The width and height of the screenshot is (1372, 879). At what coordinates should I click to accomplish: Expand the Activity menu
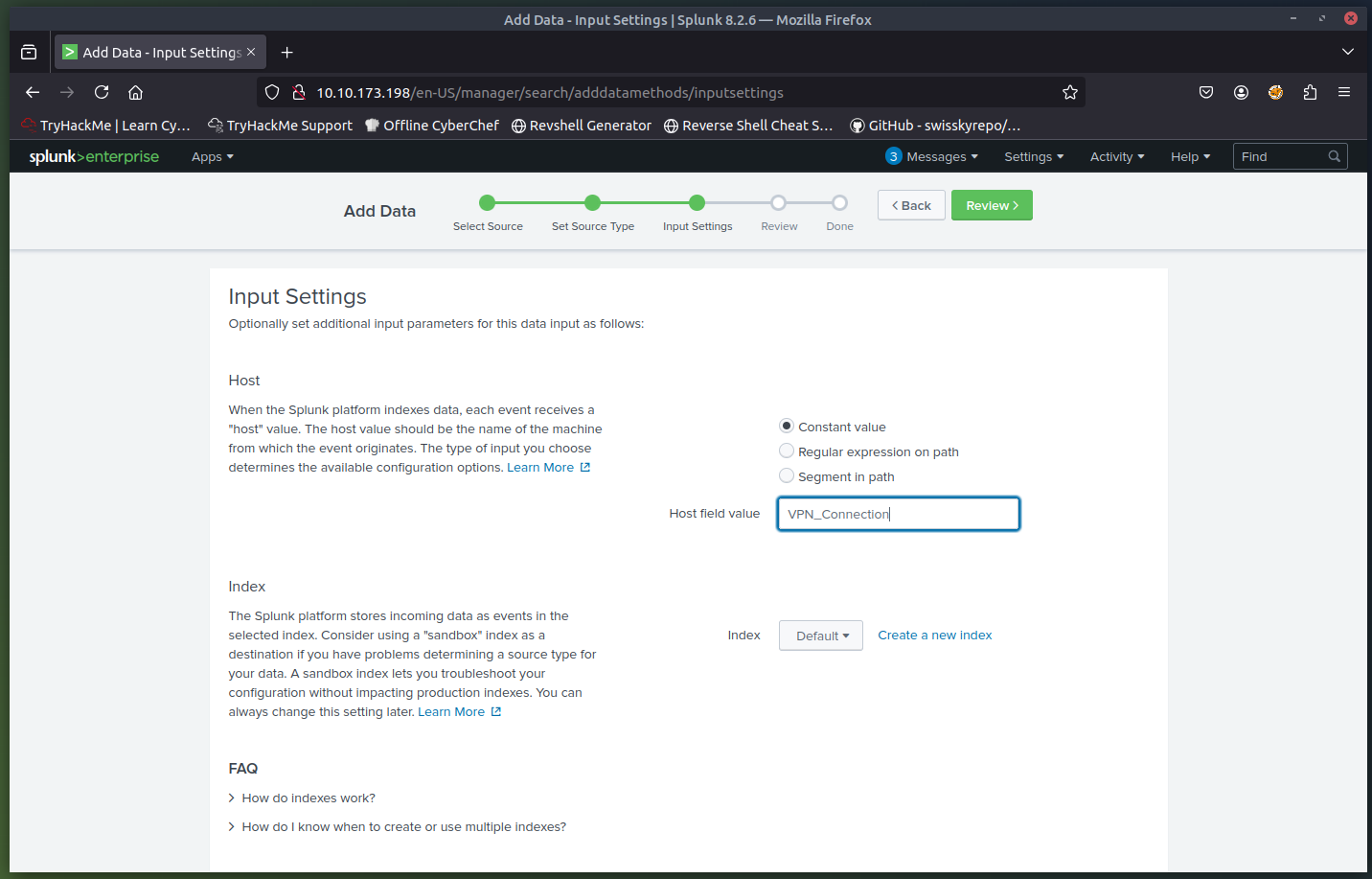point(1117,157)
